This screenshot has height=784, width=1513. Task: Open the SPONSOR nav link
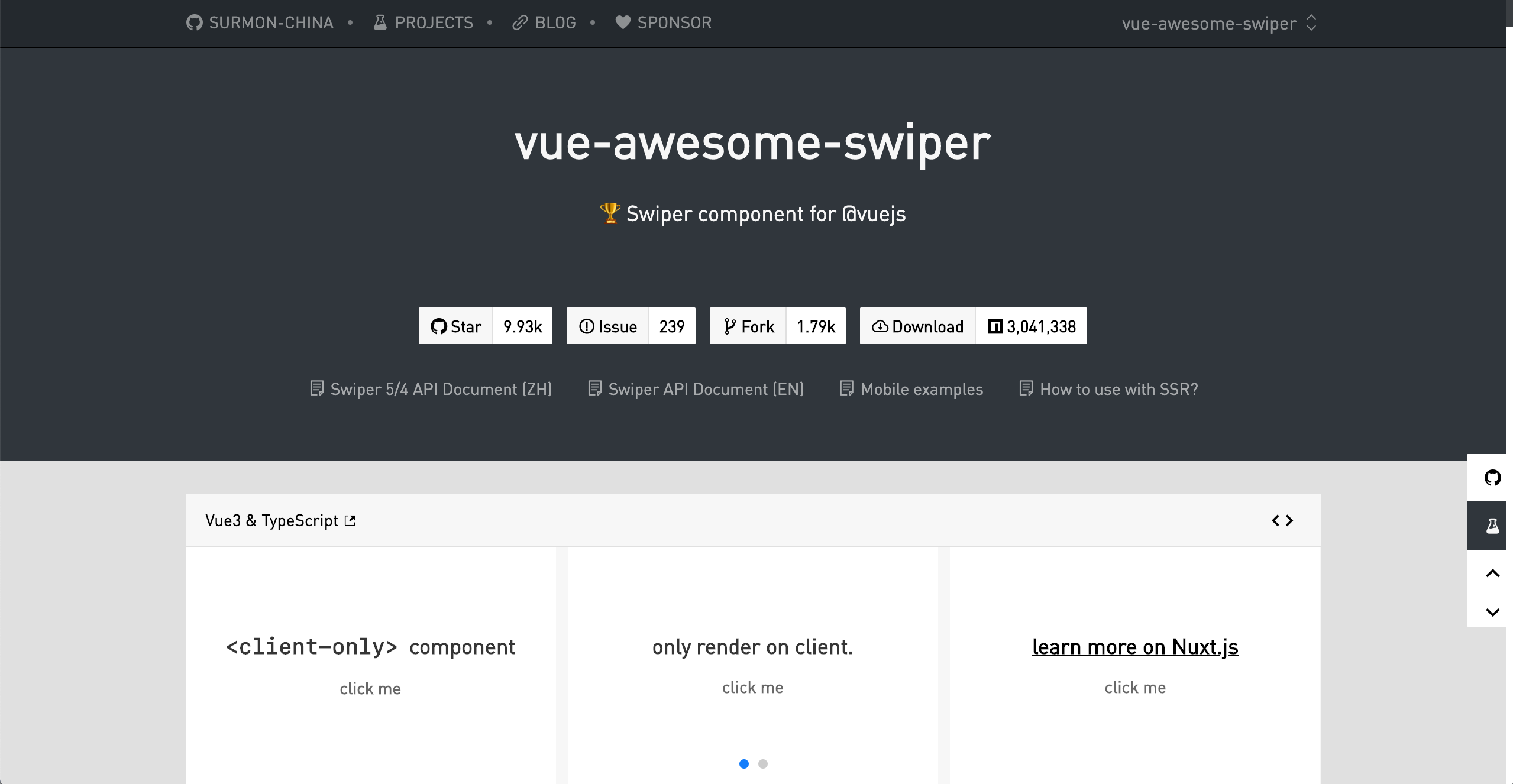pyautogui.click(x=664, y=22)
